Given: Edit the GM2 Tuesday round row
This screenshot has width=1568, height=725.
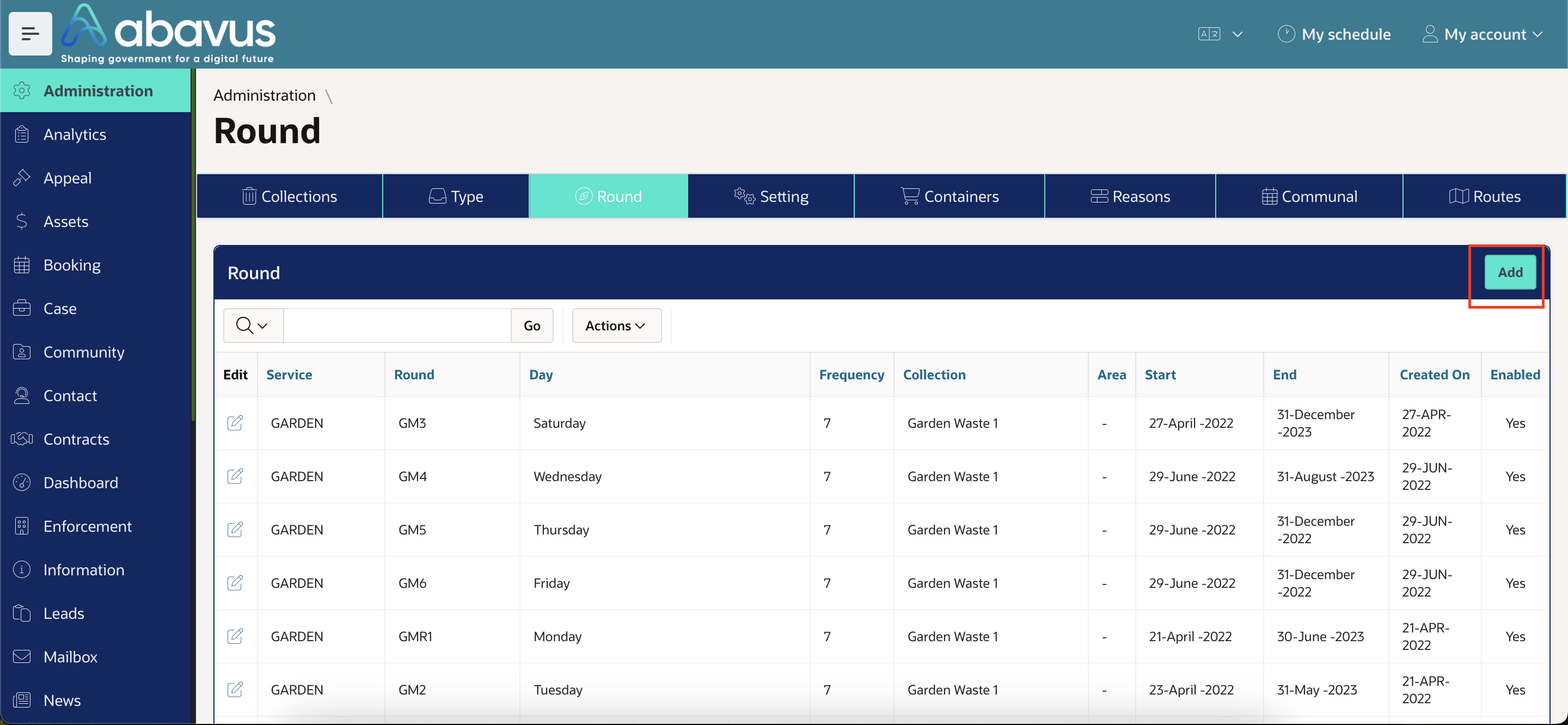Looking at the screenshot, I should tap(235, 690).
